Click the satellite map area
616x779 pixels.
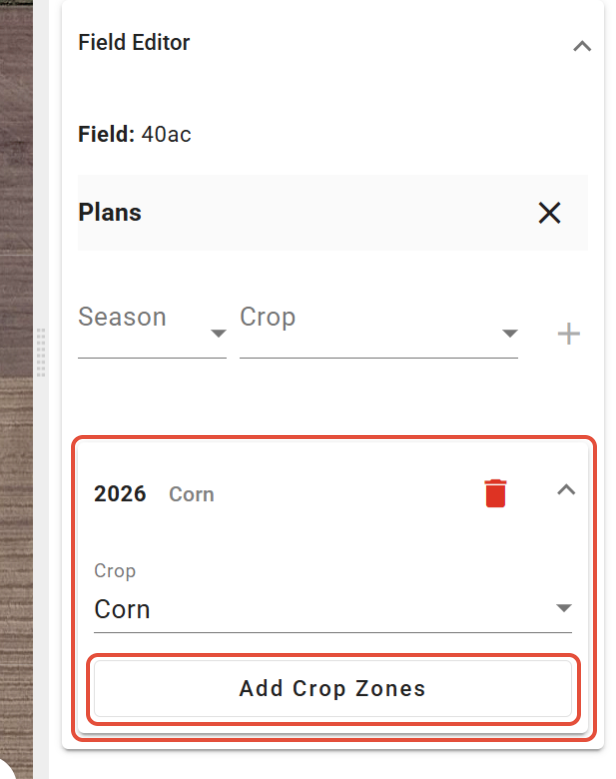[16, 400]
